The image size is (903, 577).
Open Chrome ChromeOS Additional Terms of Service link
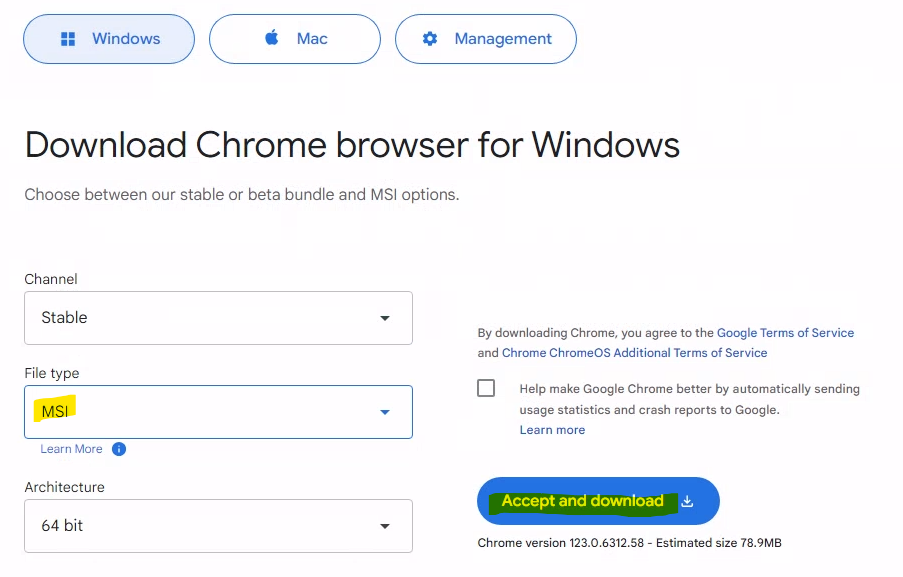tap(634, 353)
